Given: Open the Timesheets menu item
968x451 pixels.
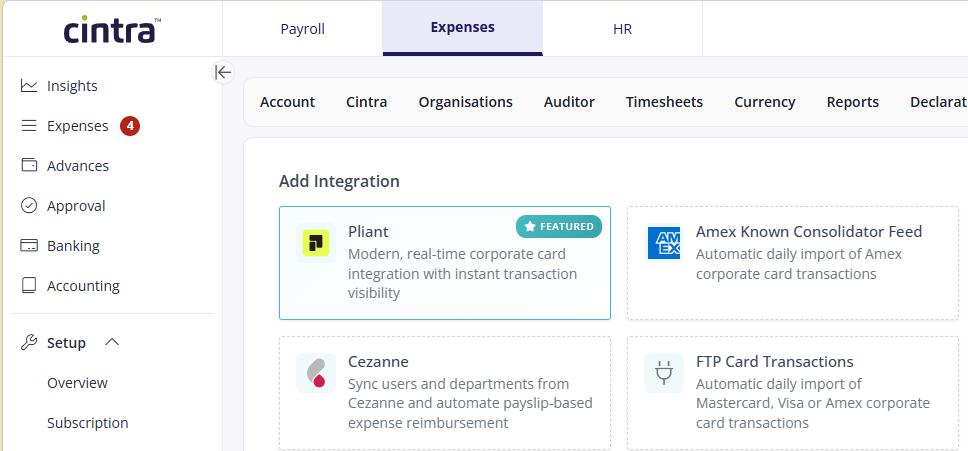Looking at the screenshot, I should 664,102.
